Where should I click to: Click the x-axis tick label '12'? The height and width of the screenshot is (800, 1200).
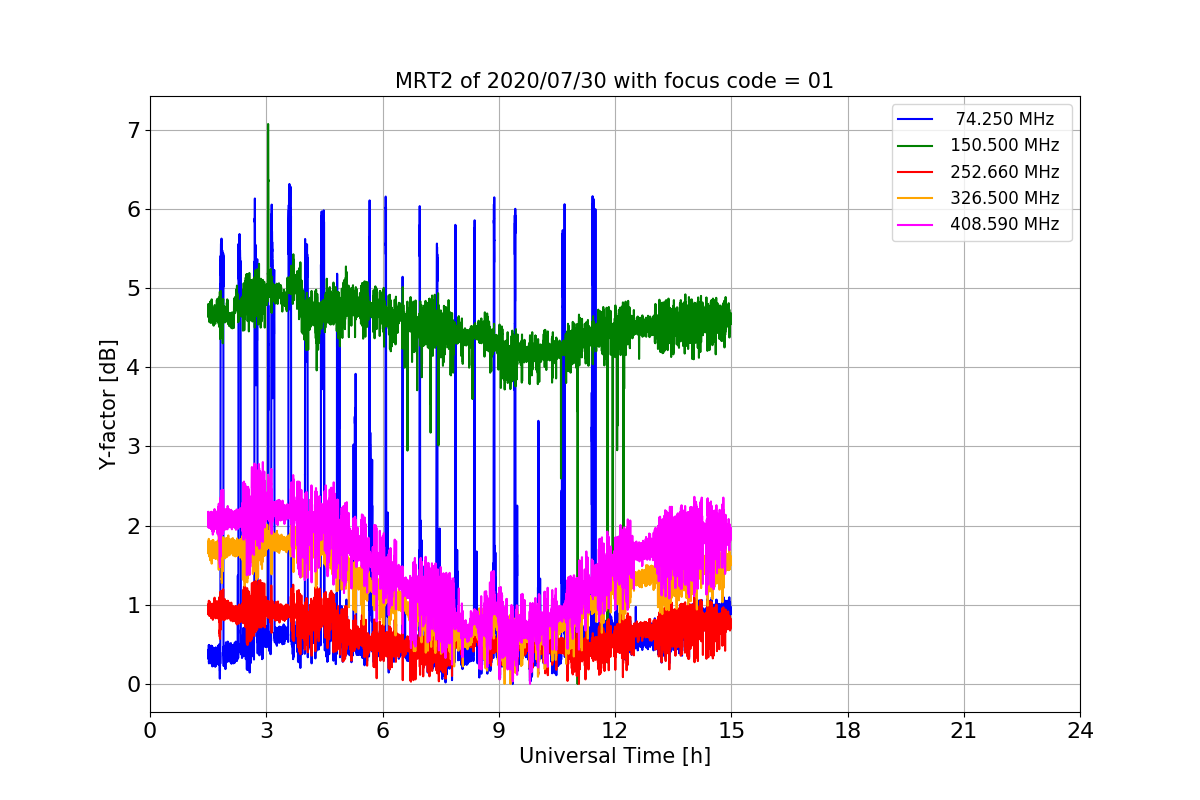pyautogui.click(x=615, y=731)
